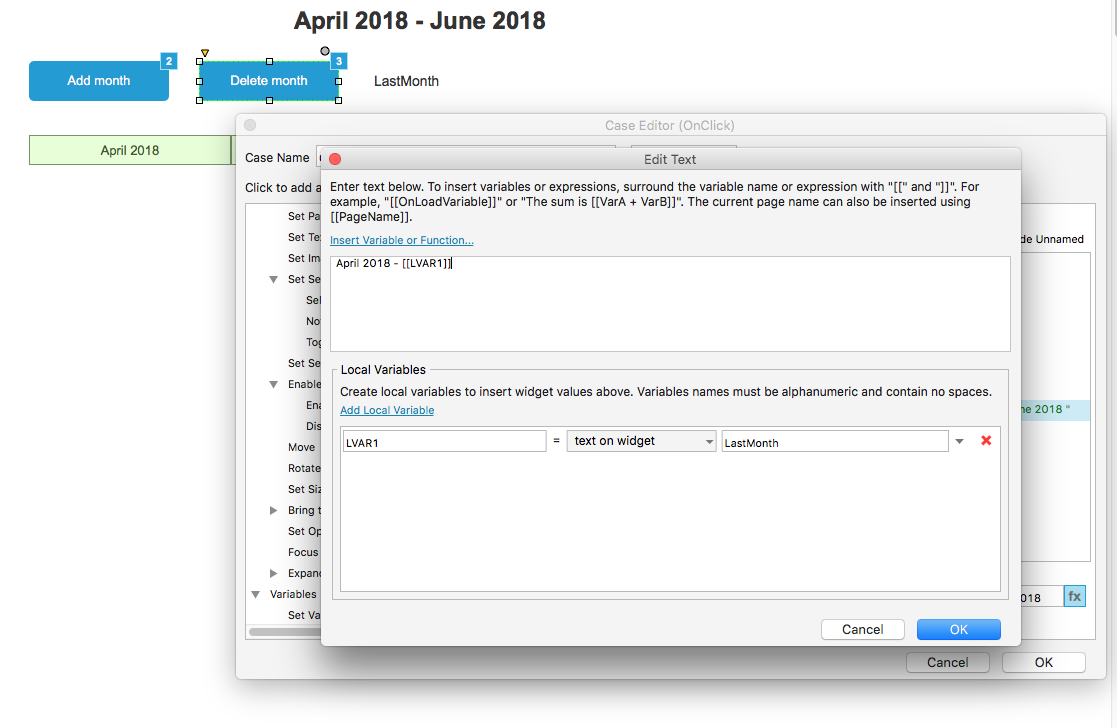This screenshot has width=1117, height=728.
Task: Click the 'Add Local Variable' link
Action: click(x=387, y=410)
